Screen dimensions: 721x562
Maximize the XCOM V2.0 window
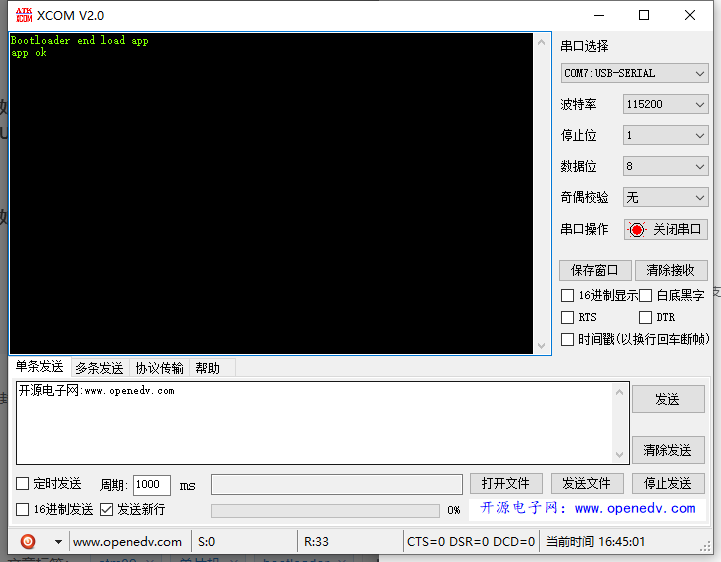(644, 15)
